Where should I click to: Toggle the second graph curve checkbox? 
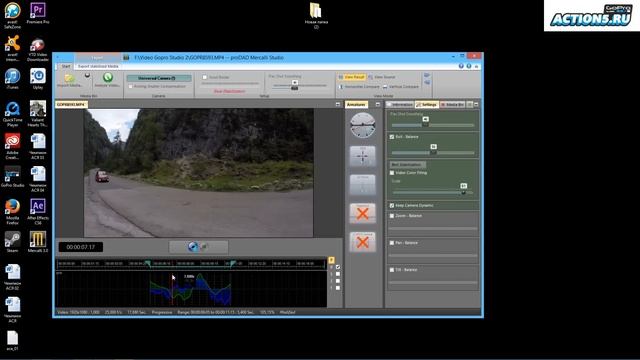click(338, 274)
